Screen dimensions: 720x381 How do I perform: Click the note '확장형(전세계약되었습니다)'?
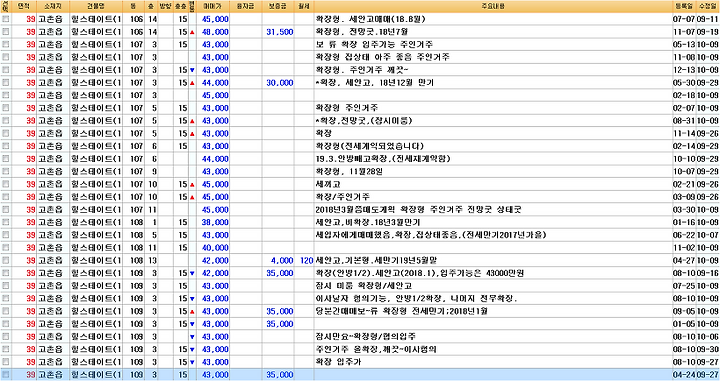(370, 146)
